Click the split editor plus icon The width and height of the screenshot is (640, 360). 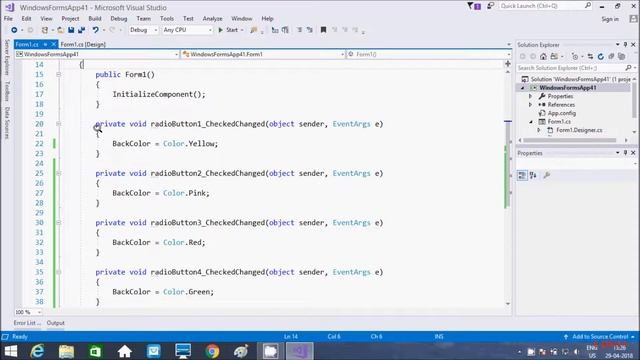click(508, 64)
